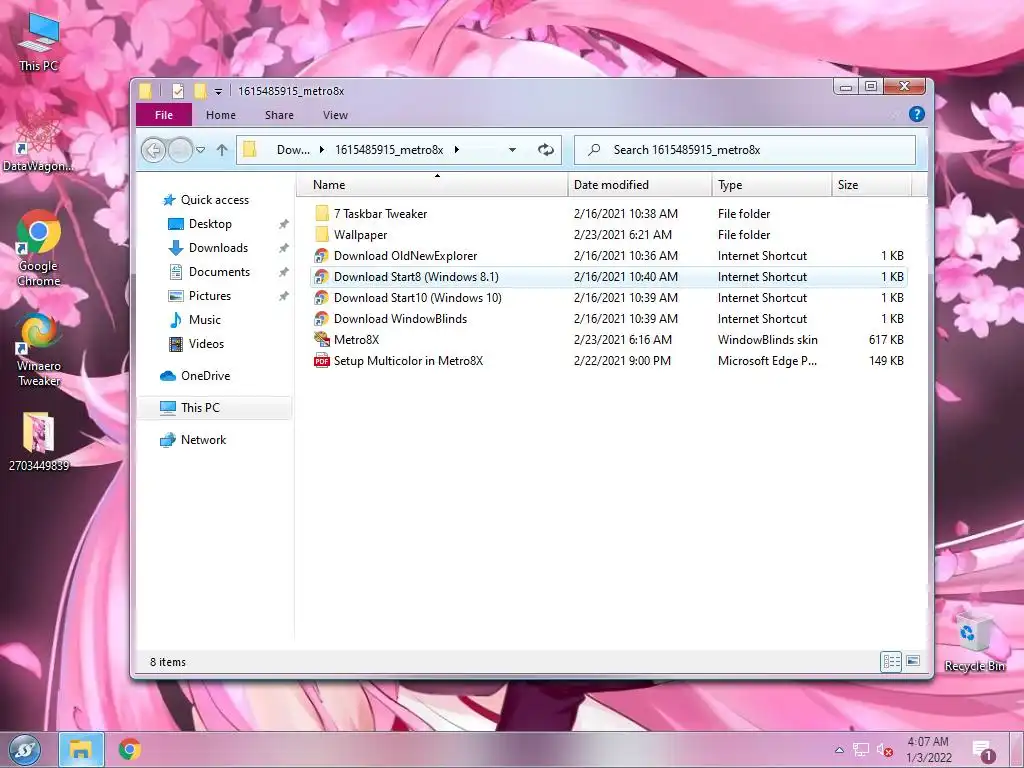Image resolution: width=1024 pixels, height=768 pixels.
Task: Open Videos in navigation pane
Action: click(206, 344)
